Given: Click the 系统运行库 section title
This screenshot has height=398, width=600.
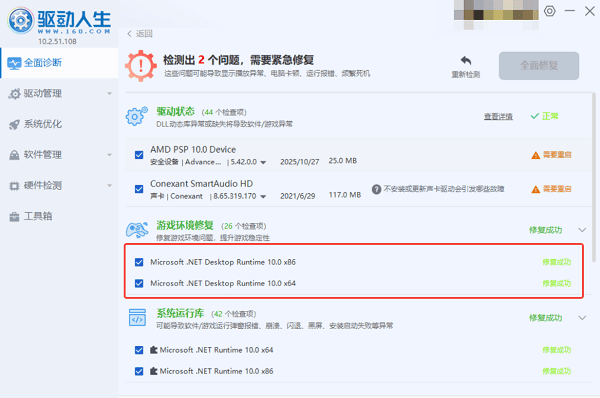Looking at the screenshot, I should click(x=180, y=313).
